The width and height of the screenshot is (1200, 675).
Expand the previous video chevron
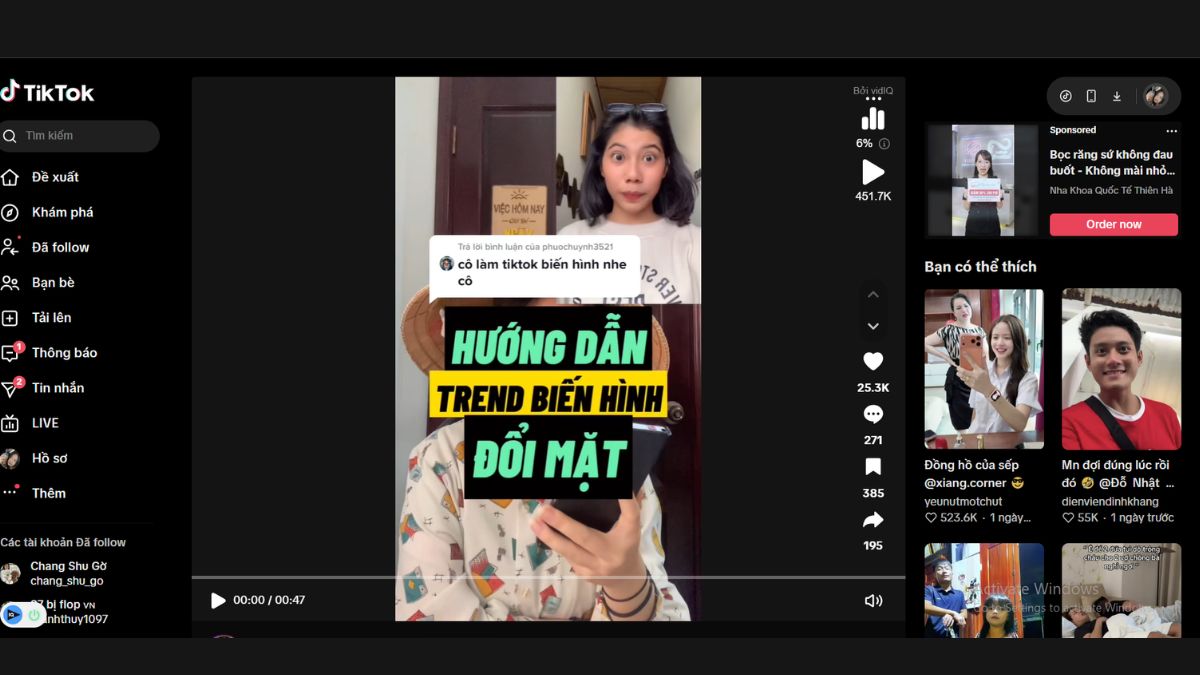click(873, 293)
